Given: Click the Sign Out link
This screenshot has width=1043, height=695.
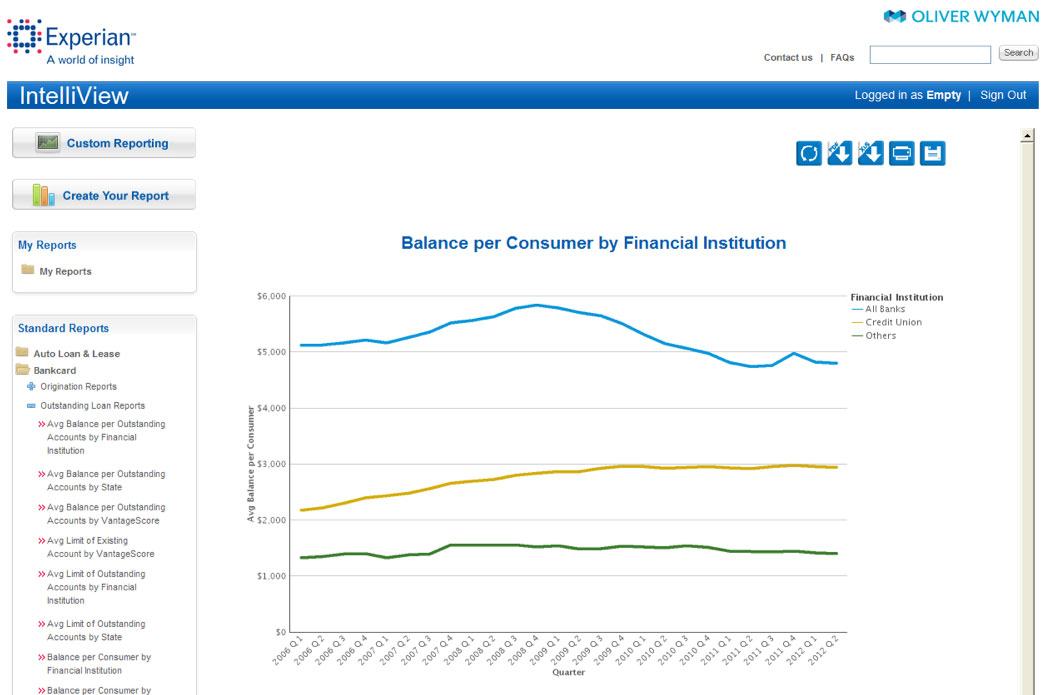Looking at the screenshot, I should 1002,95.
